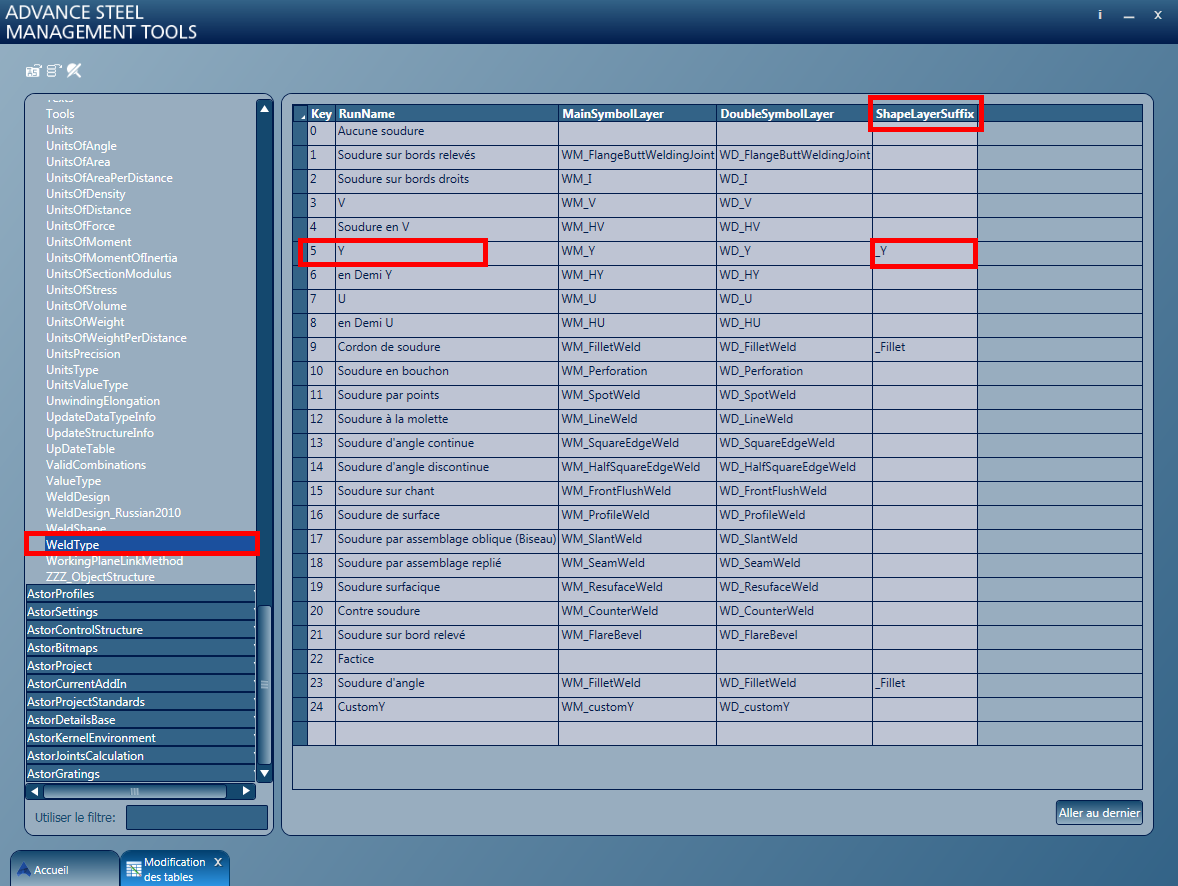The width and height of the screenshot is (1178, 886).
Task: Expand the AstorDetailsBase section
Action: 140,720
